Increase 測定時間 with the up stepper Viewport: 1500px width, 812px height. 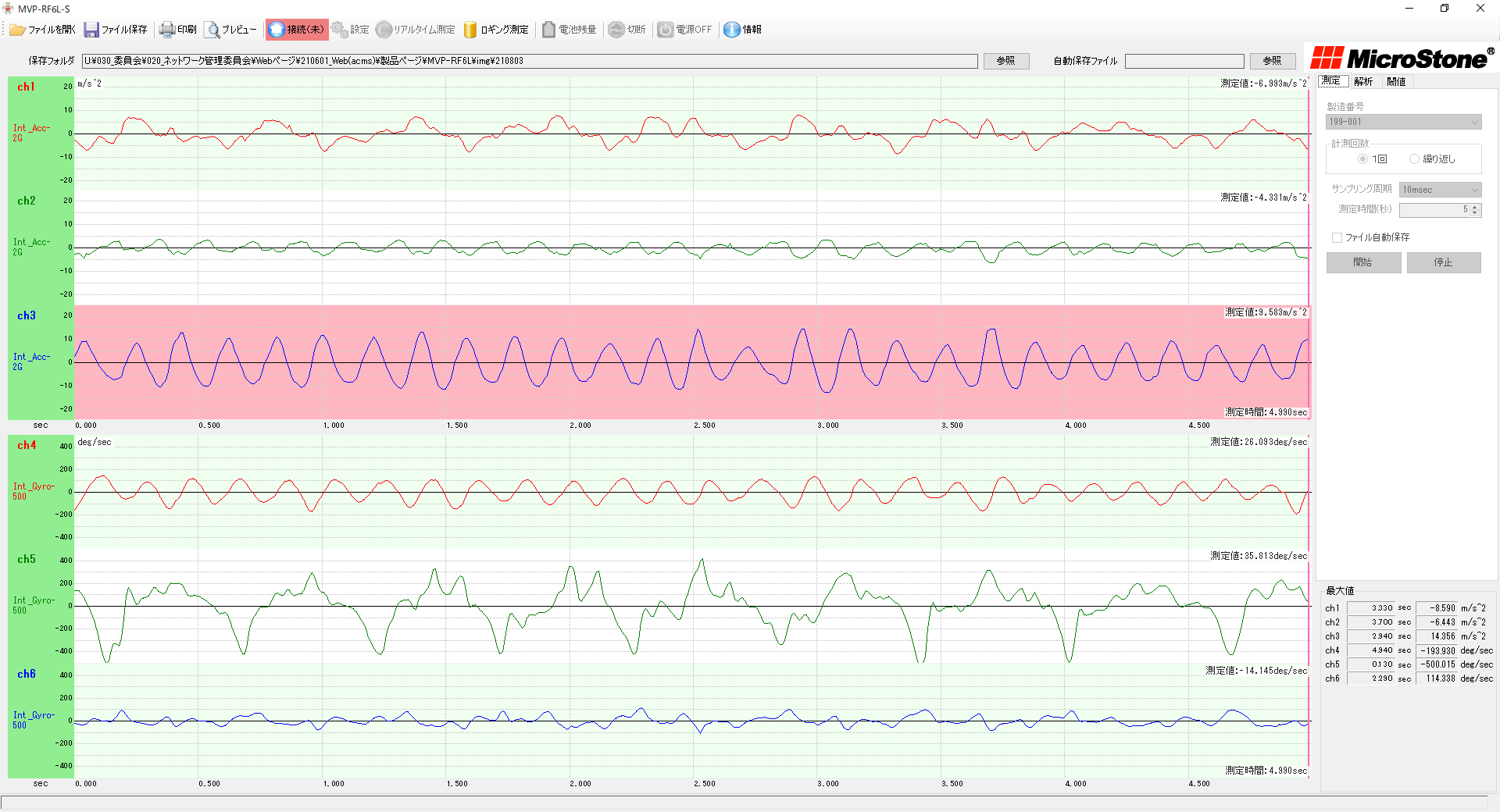coord(1475,207)
